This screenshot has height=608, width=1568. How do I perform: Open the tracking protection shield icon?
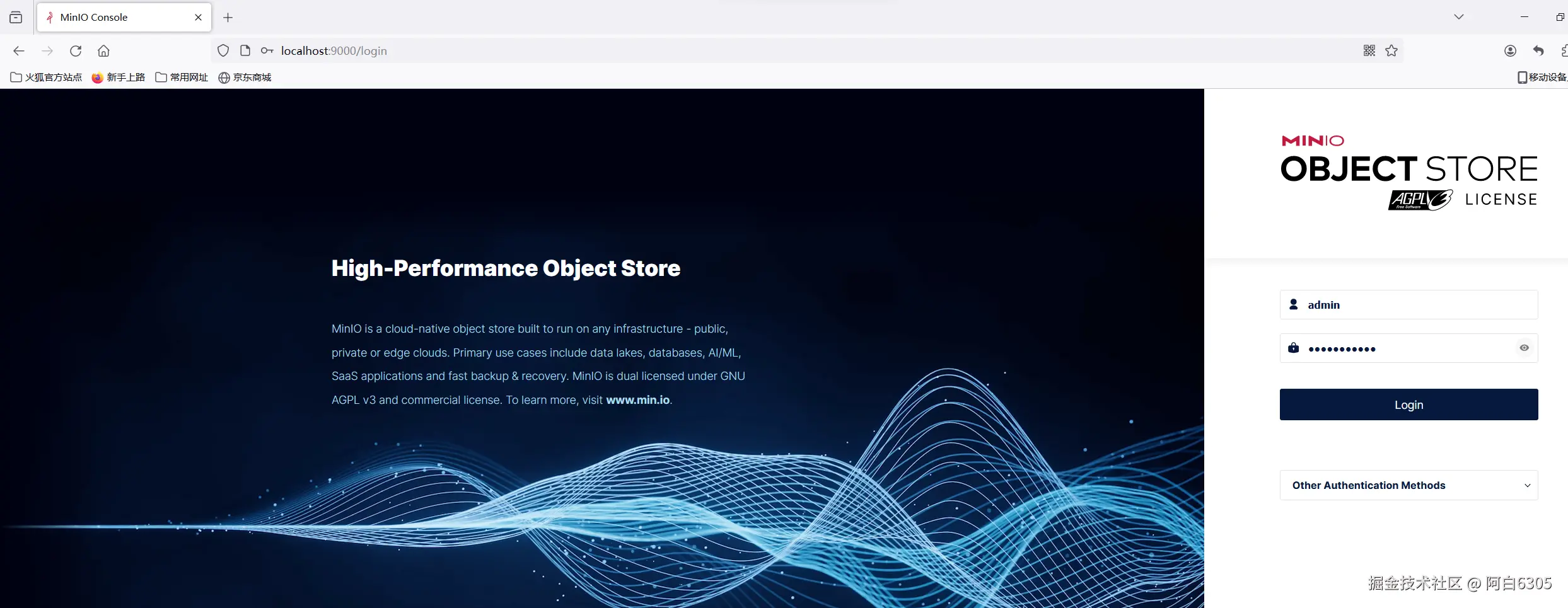coord(223,50)
